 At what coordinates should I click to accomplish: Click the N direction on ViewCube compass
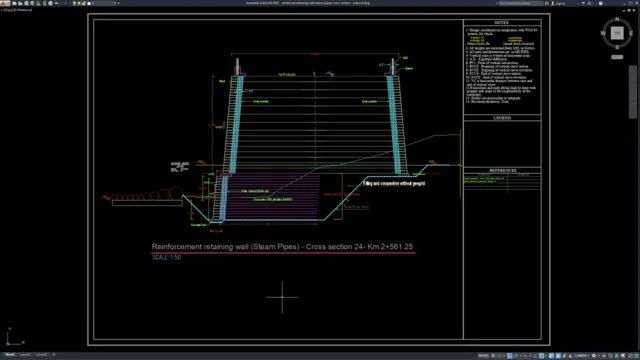(617, 19)
